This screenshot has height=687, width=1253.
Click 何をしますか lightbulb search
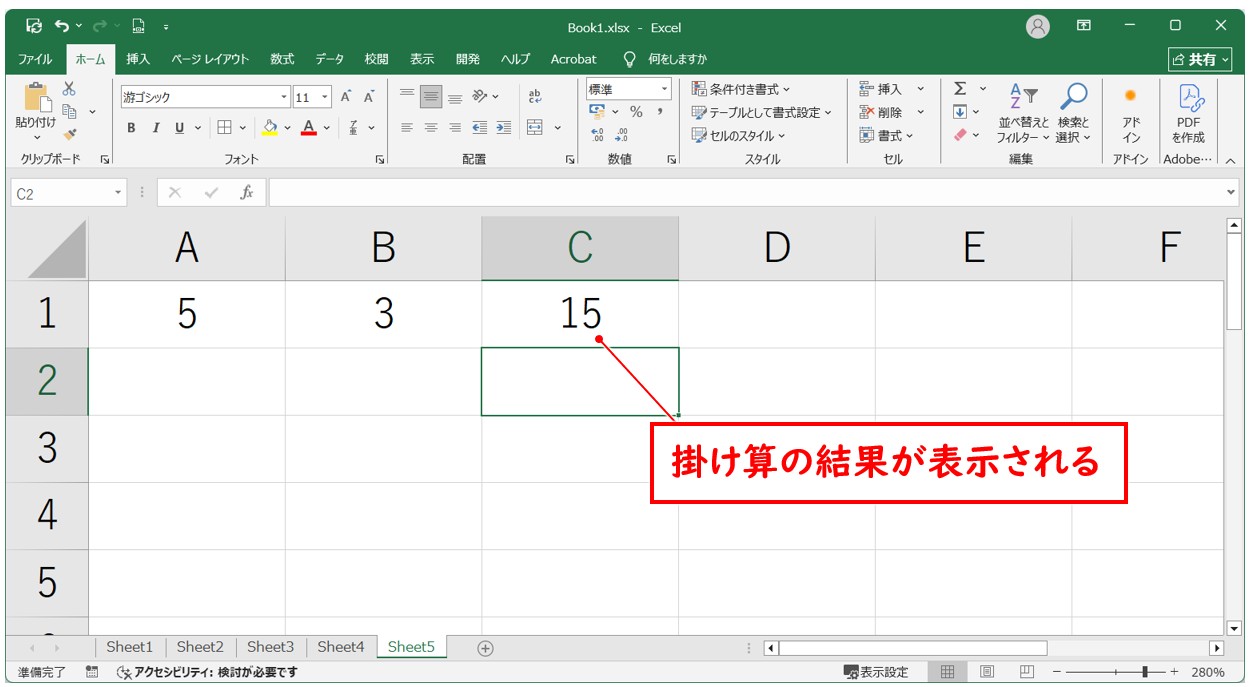point(665,59)
